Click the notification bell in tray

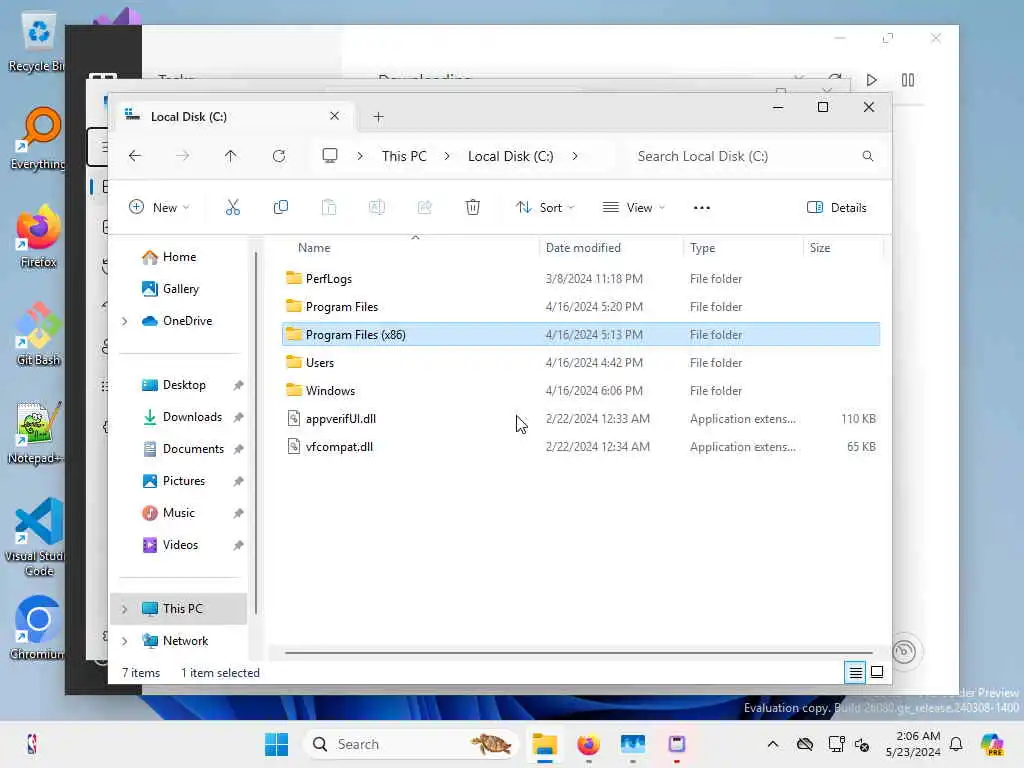click(956, 744)
